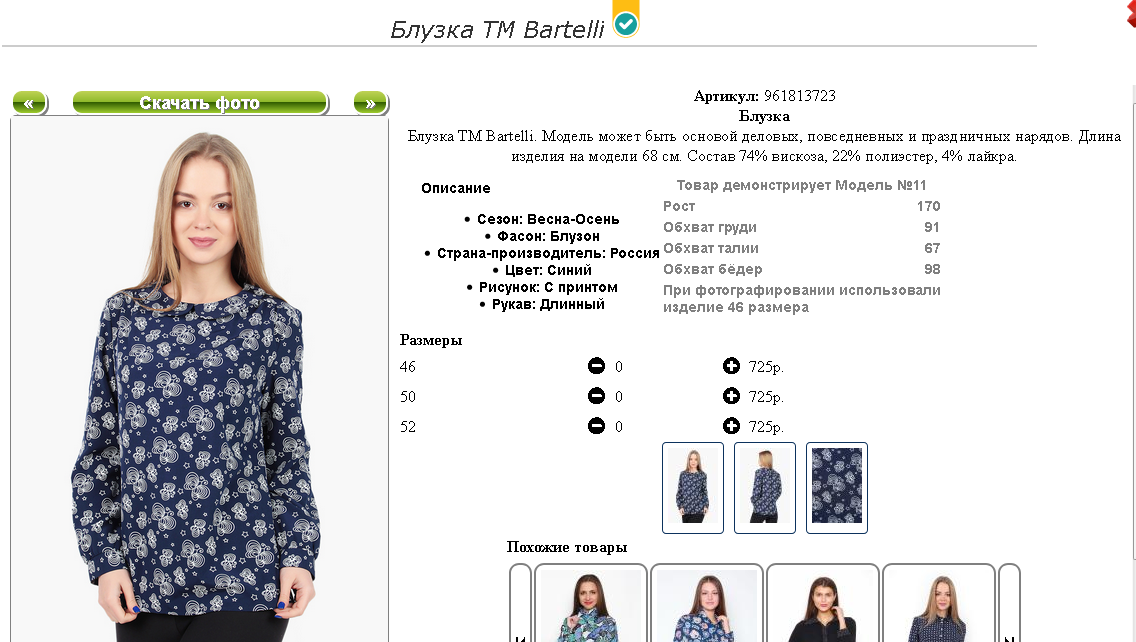Add one item of size 52

pyautogui.click(x=731, y=425)
